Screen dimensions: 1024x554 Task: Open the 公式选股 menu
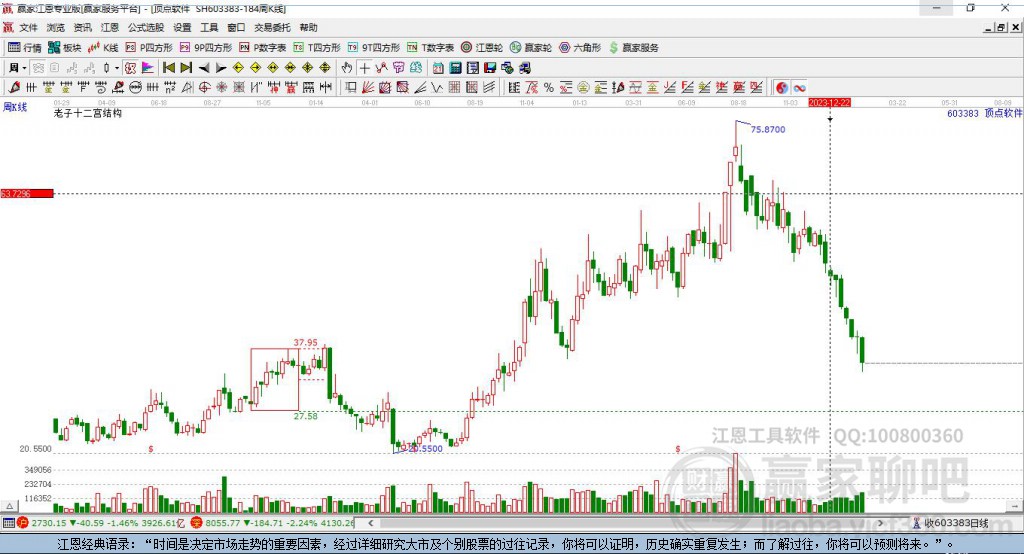(x=146, y=27)
